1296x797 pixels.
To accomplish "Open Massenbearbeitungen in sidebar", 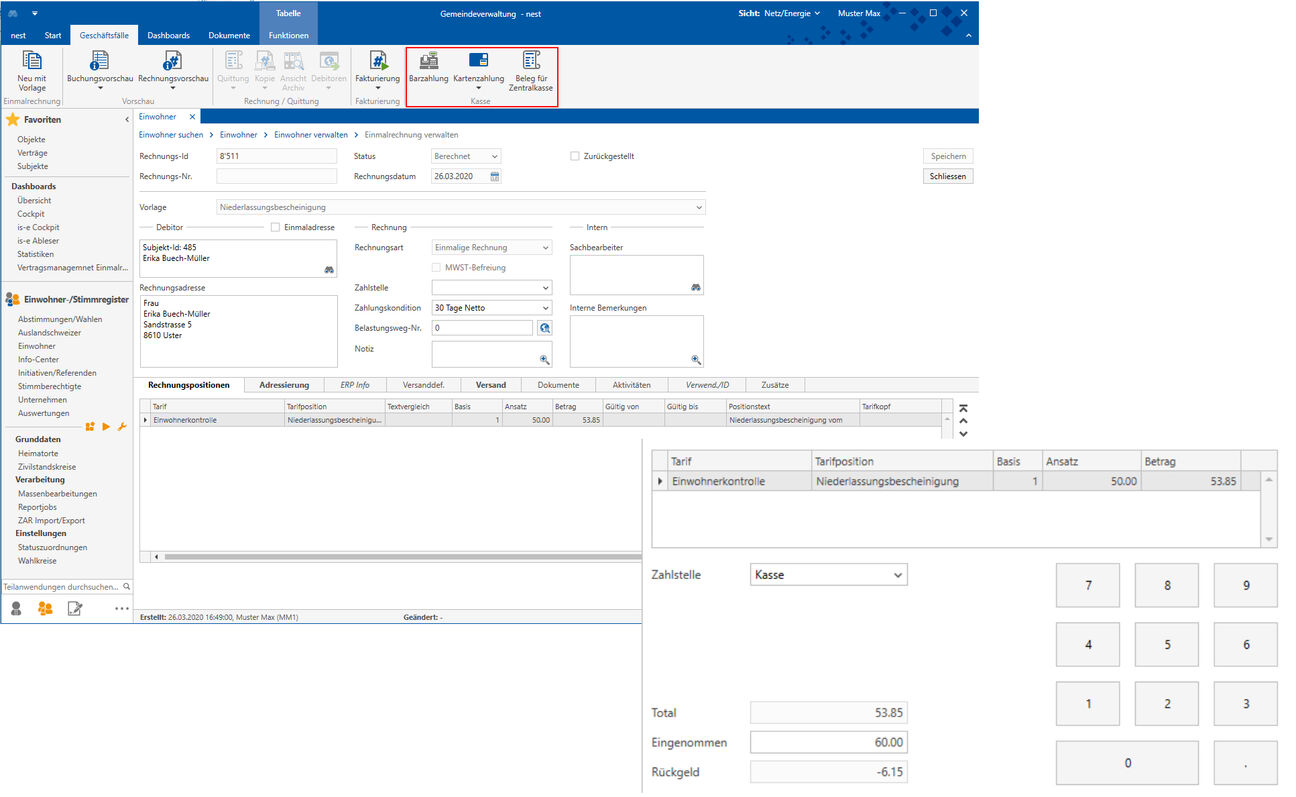I will click(x=57, y=494).
